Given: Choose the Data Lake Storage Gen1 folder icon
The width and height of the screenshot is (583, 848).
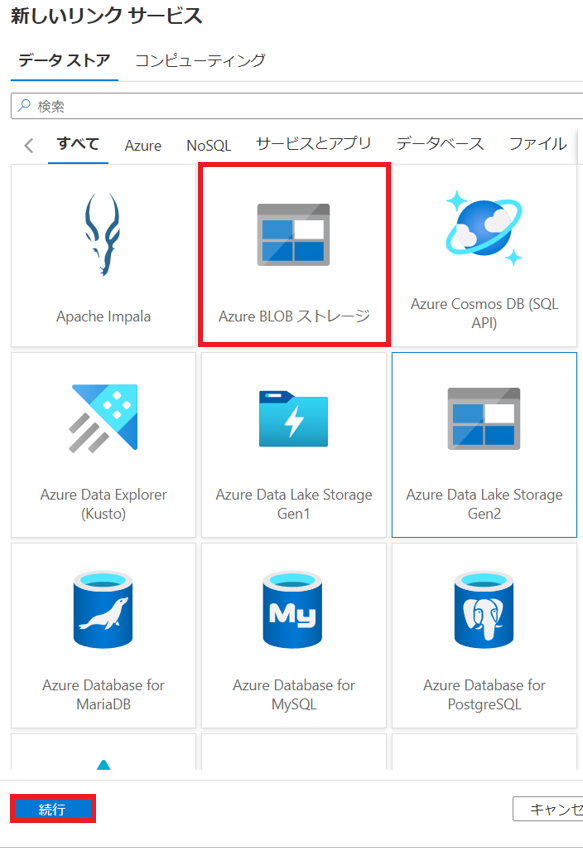Looking at the screenshot, I should click(294, 419).
